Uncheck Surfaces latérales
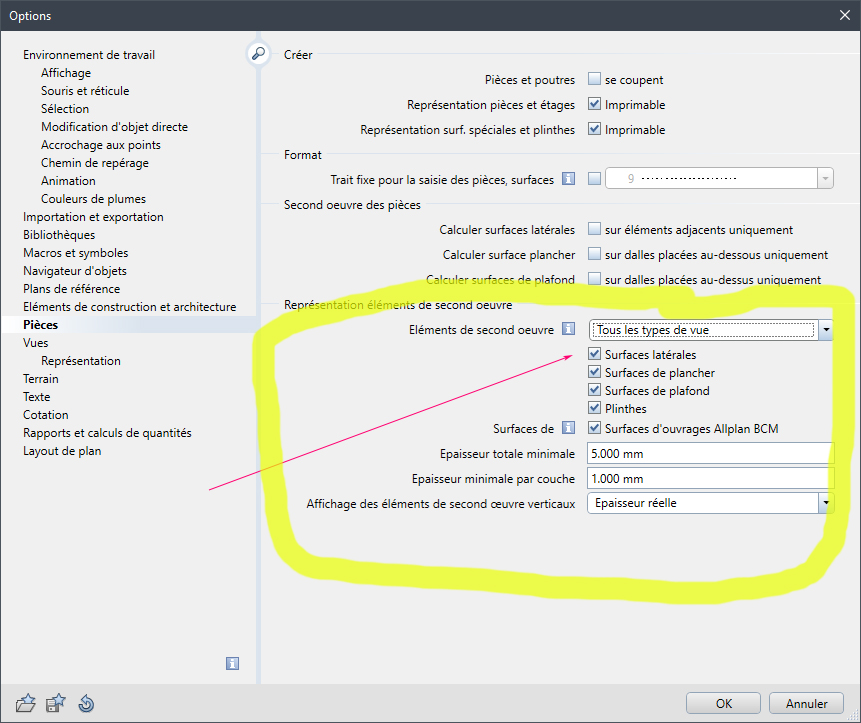Viewport: 861px width, 723px height. [x=594, y=354]
